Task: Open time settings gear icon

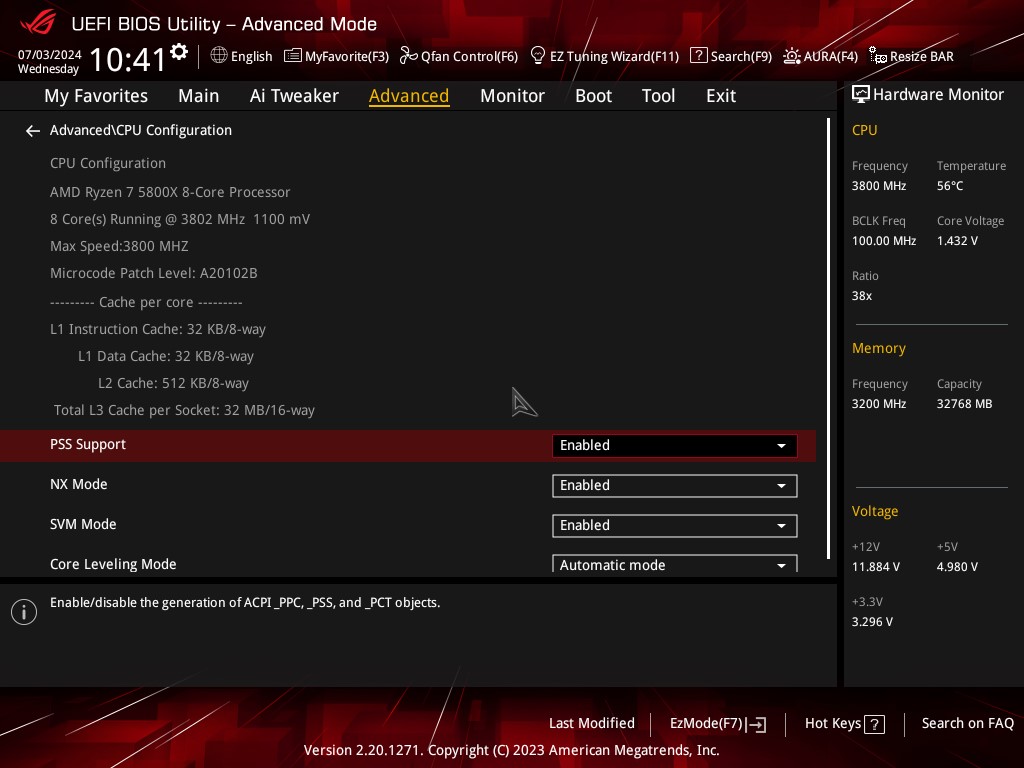Action: pyautogui.click(x=179, y=51)
